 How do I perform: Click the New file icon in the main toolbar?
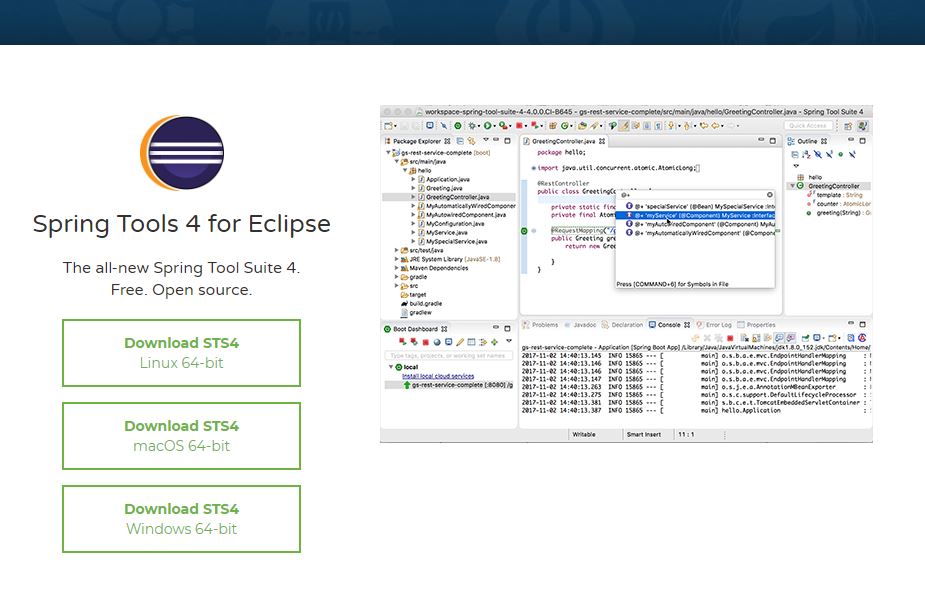[x=389, y=126]
